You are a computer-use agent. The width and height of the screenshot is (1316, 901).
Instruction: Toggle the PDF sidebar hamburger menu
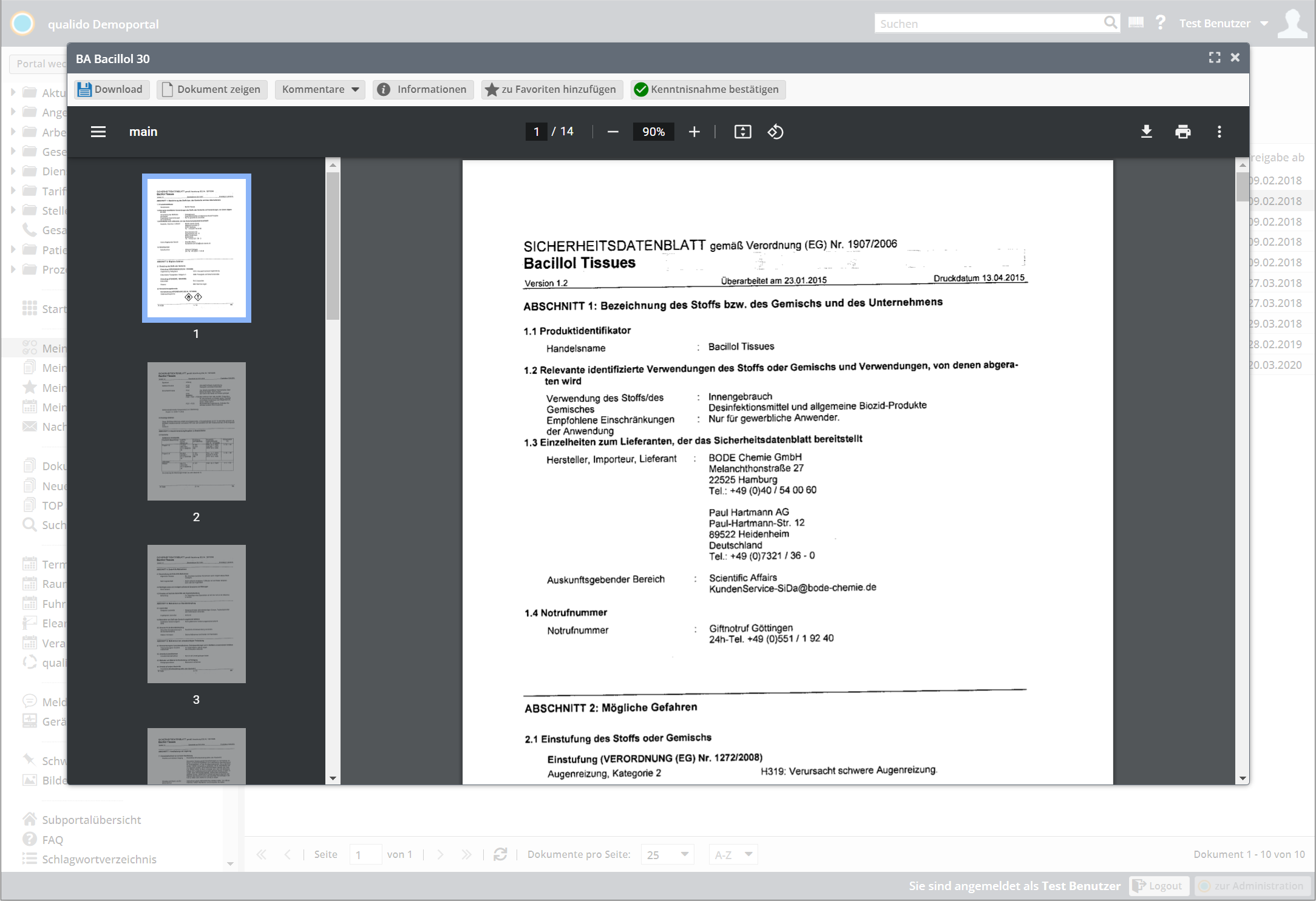point(98,132)
